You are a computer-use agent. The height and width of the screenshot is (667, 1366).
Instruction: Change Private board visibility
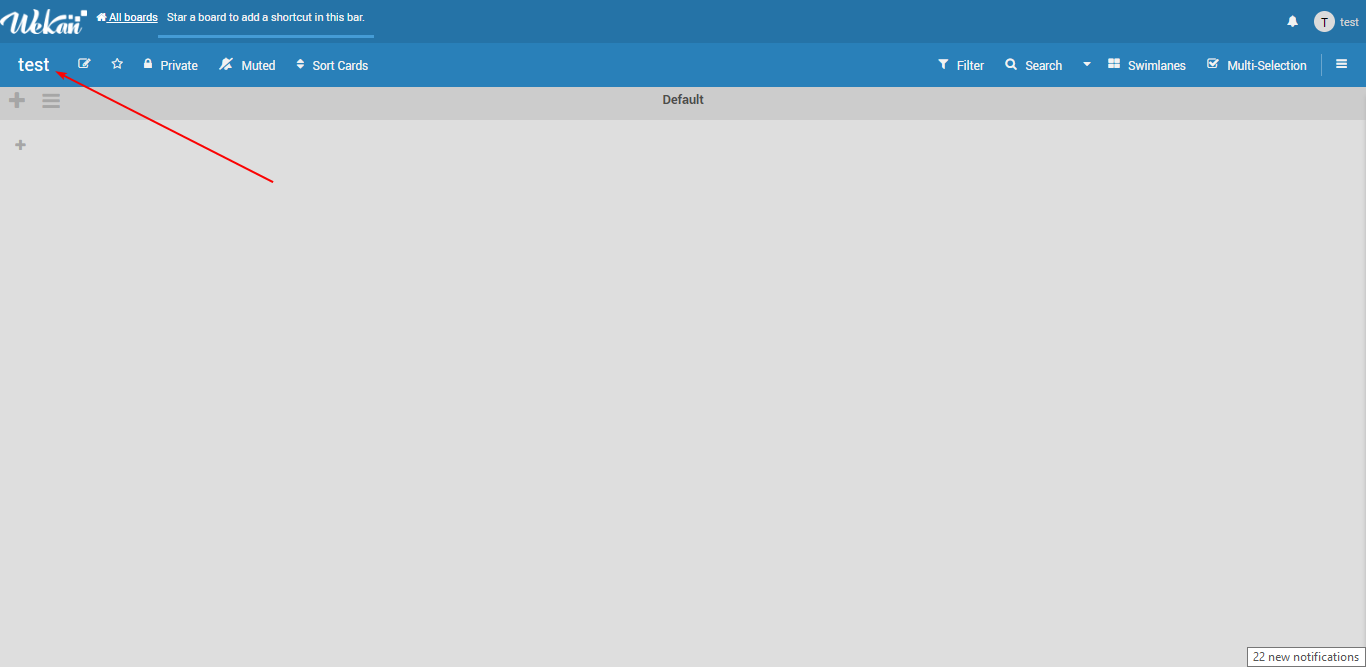[x=170, y=65]
